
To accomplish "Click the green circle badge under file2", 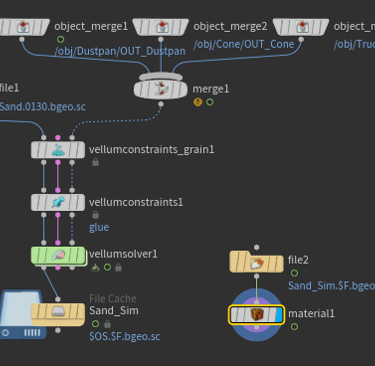I will 294,273.
